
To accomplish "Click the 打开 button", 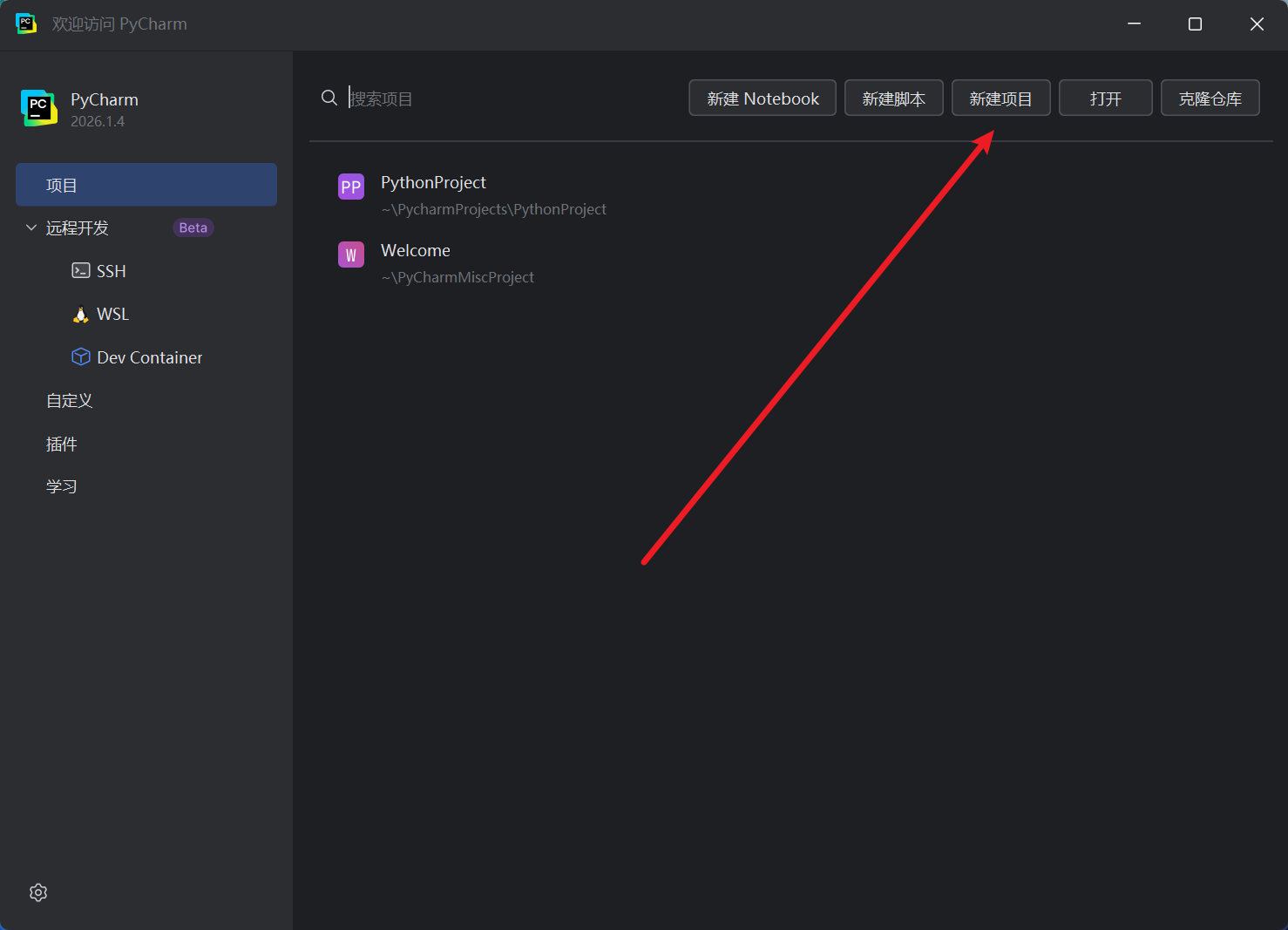I will [1106, 98].
